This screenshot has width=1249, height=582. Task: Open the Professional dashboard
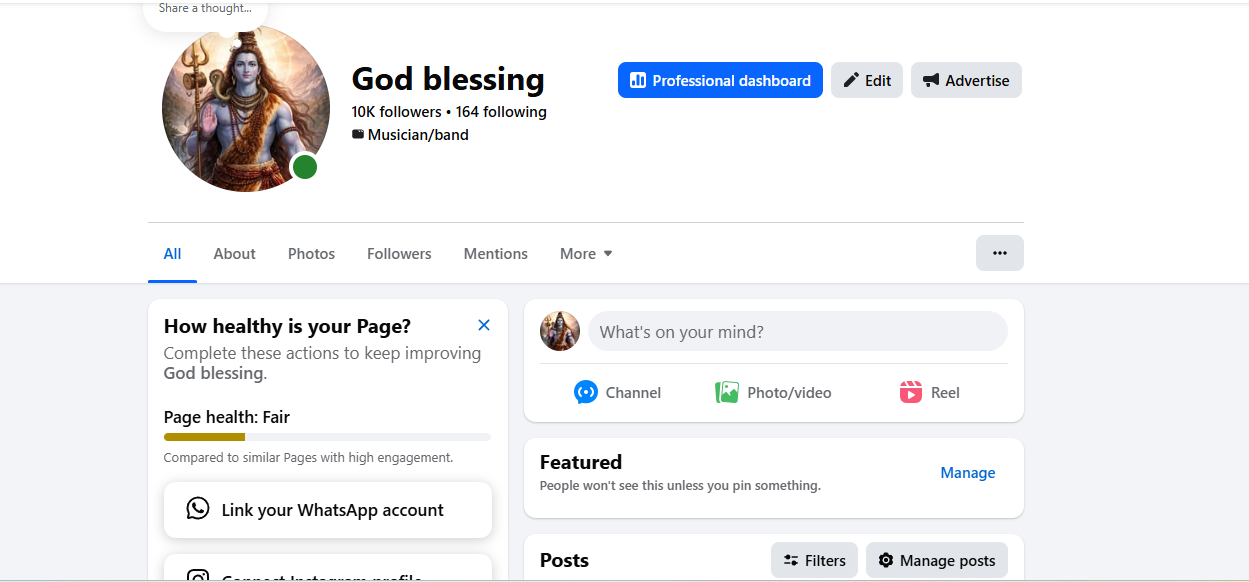pyautogui.click(x=720, y=81)
